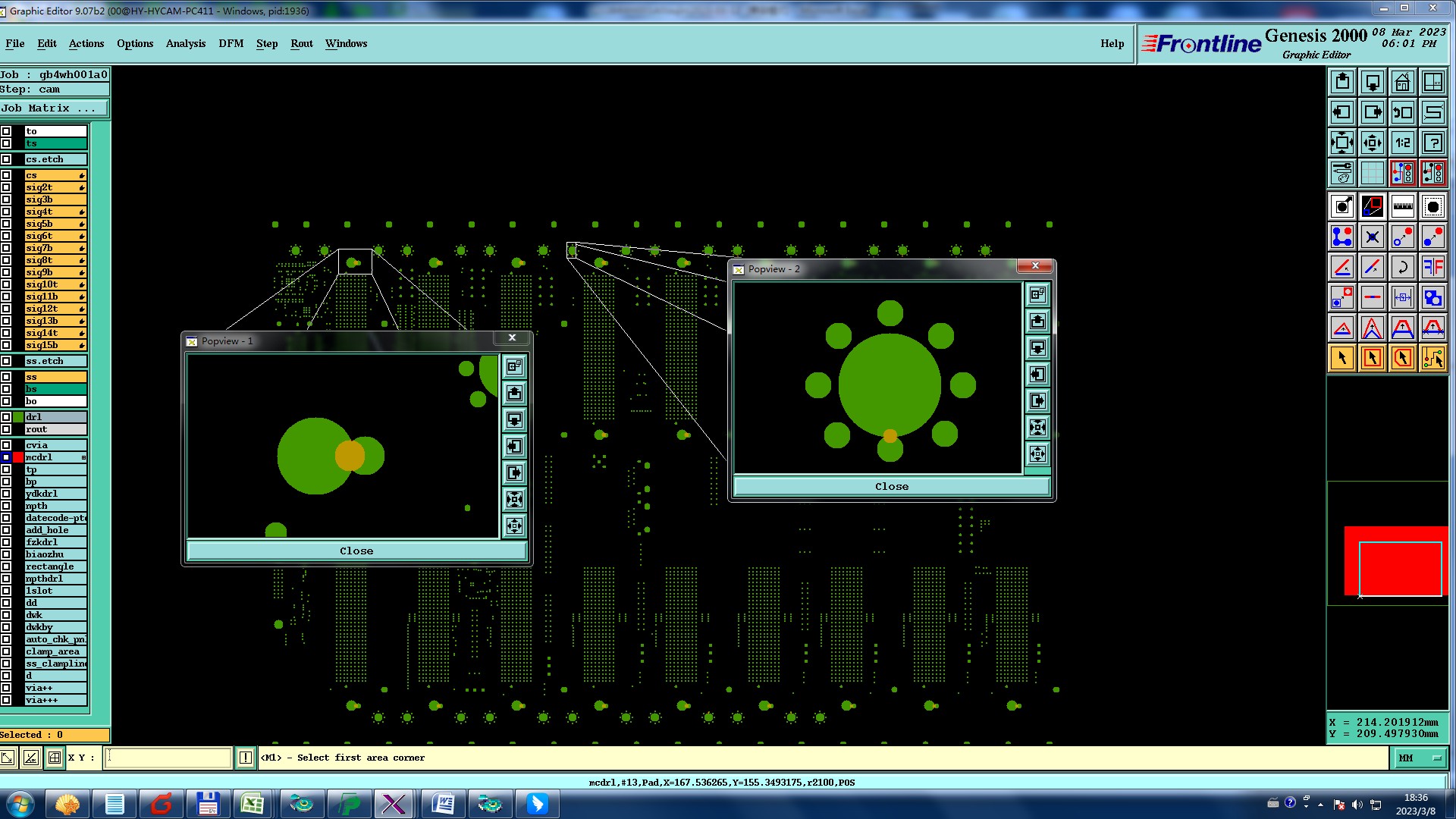1456x819 pixels.
Task: Click pan right icon in Popview-2
Action: pyautogui.click(x=1037, y=400)
